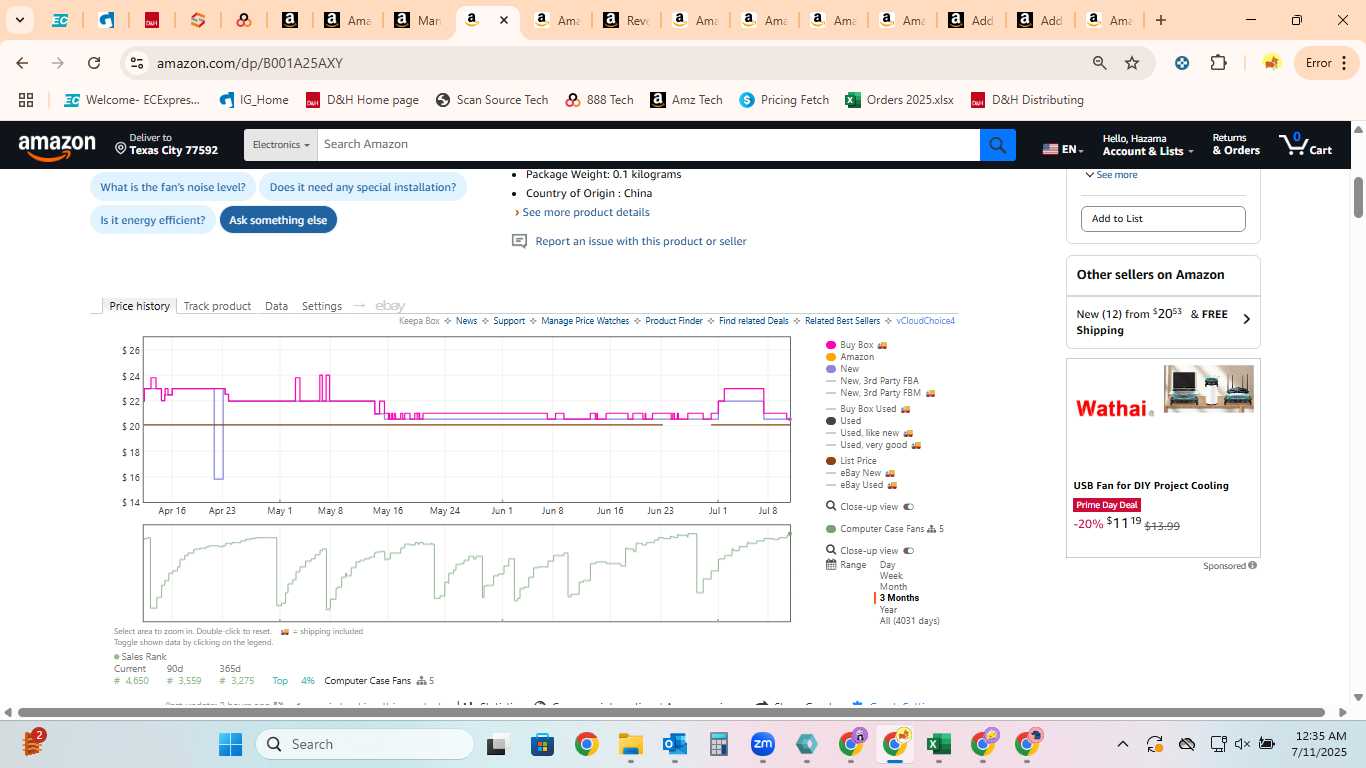Screen dimensions: 1366x768
Task: Open new browser tab with plus
Action: pyautogui.click(x=1161, y=20)
